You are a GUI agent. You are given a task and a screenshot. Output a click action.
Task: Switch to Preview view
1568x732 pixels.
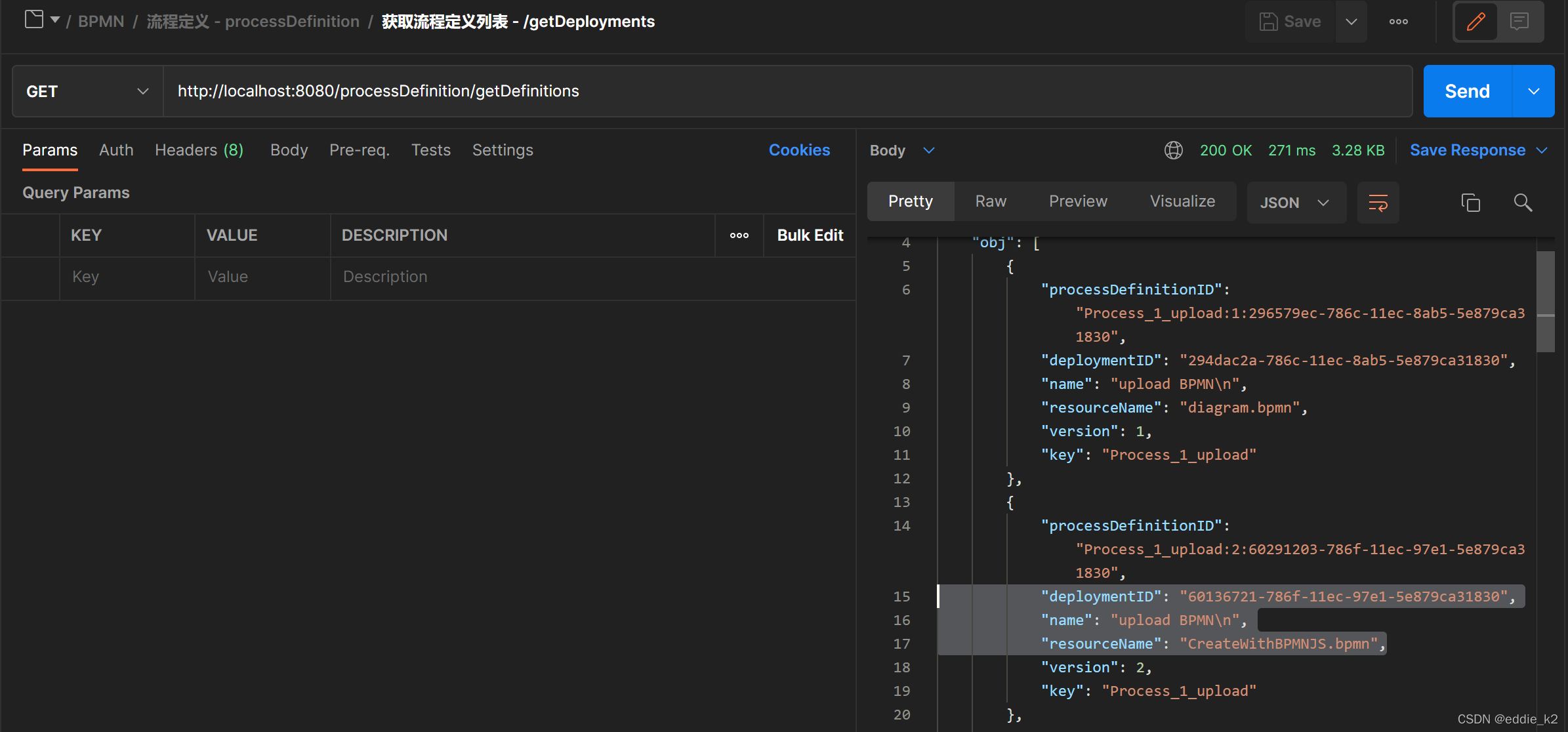[x=1078, y=201]
